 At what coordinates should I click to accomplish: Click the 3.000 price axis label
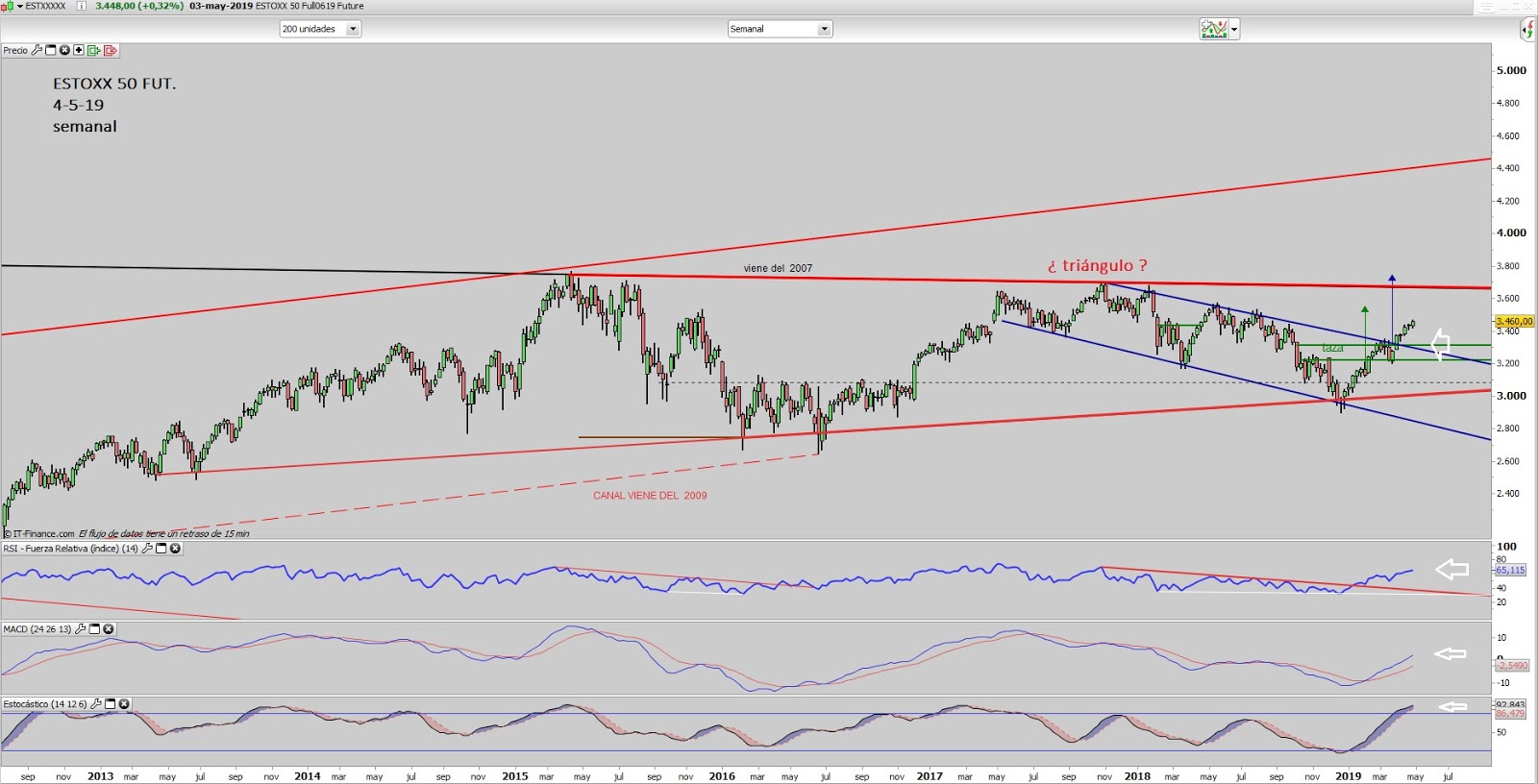[x=1511, y=396]
